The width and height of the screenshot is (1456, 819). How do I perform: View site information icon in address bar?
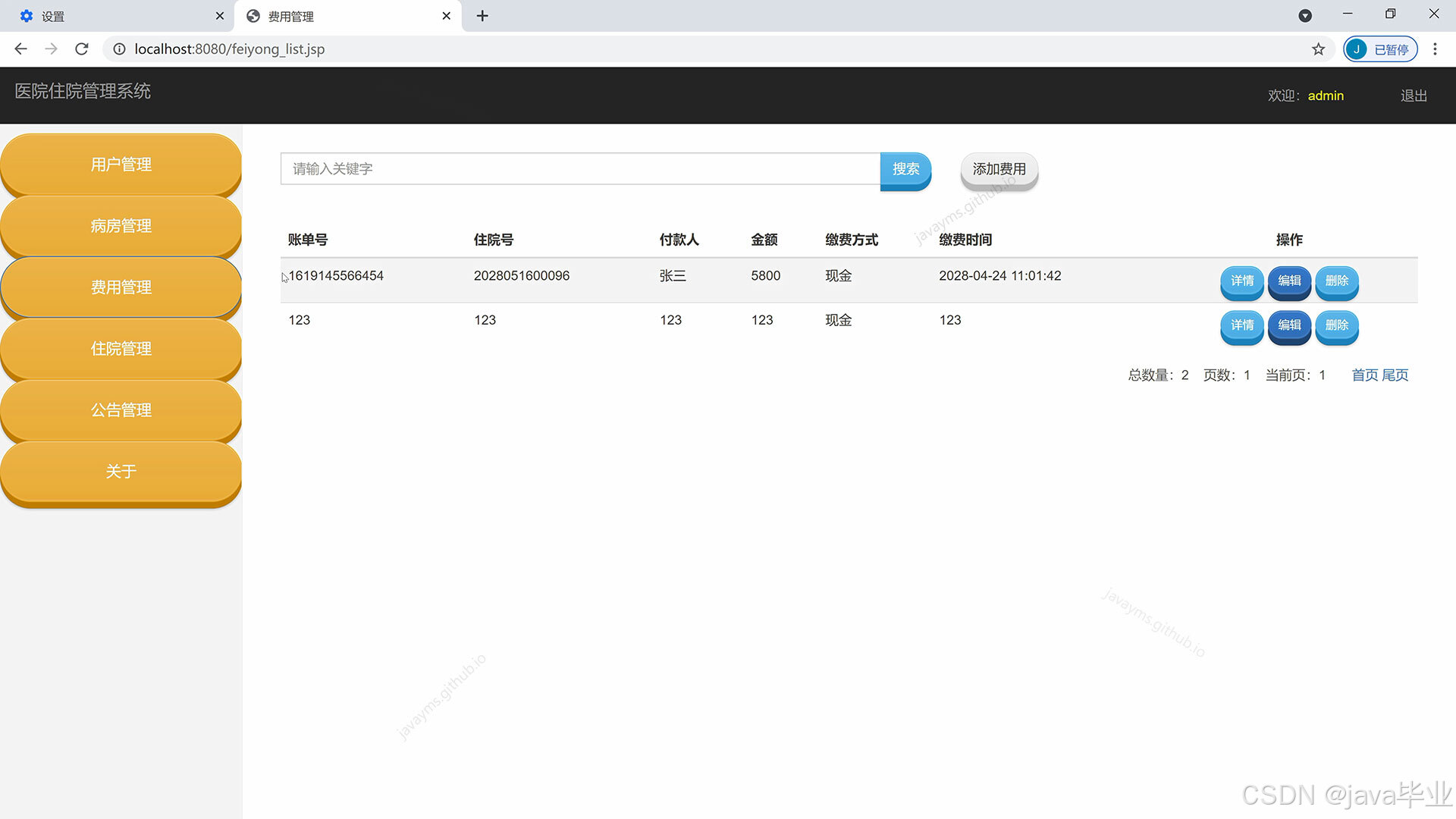pos(119,49)
